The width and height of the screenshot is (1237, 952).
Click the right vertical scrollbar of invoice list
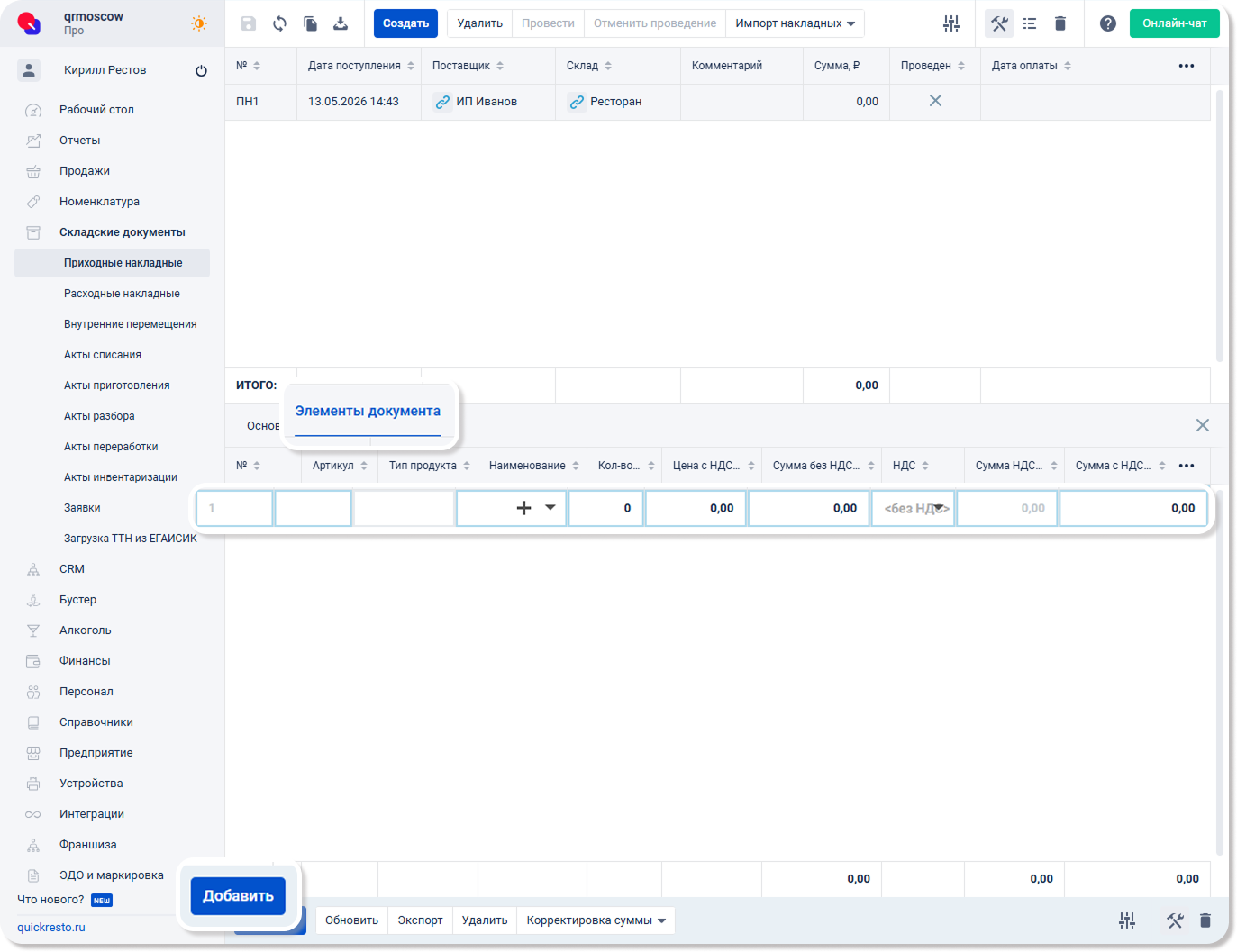tap(1220, 225)
